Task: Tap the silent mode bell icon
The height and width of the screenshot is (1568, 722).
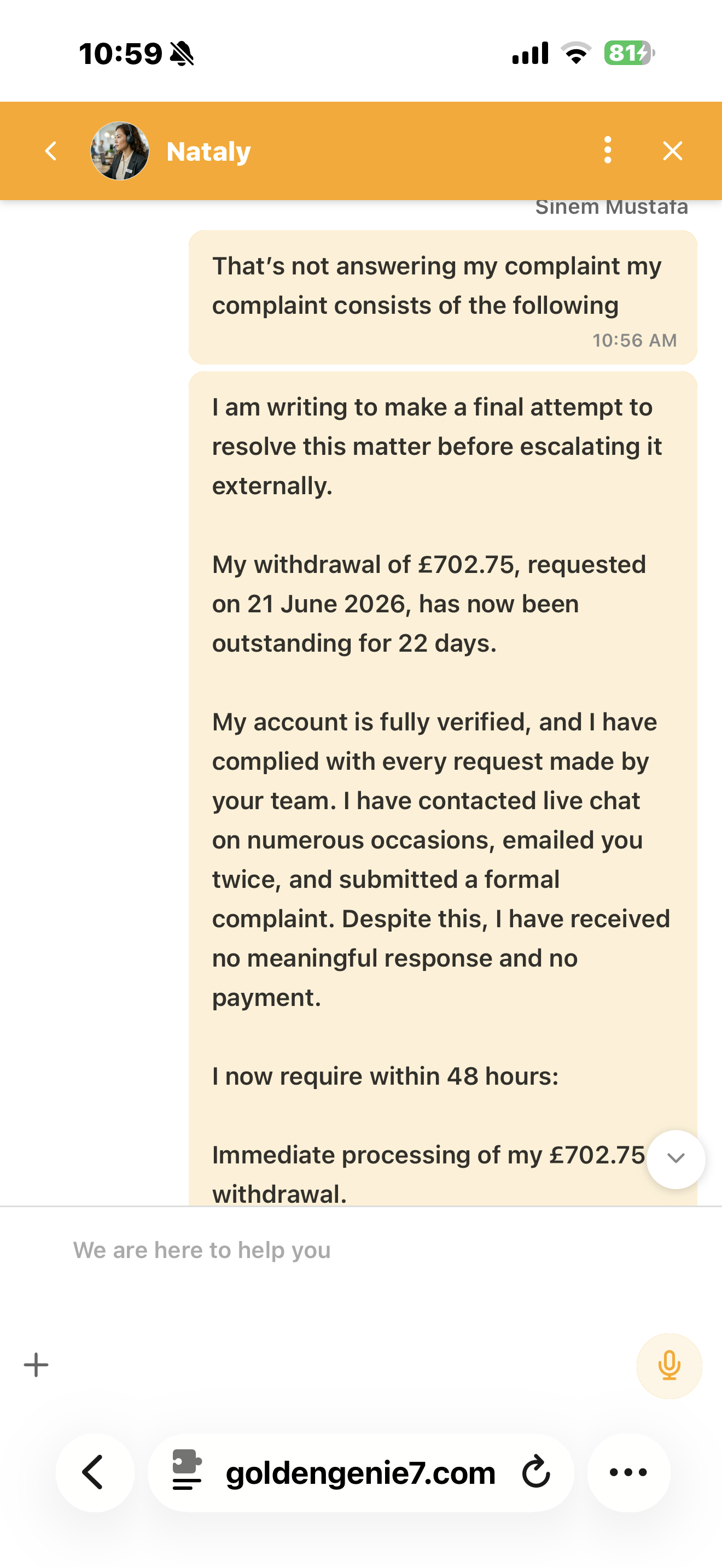Action: pos(182,54)
